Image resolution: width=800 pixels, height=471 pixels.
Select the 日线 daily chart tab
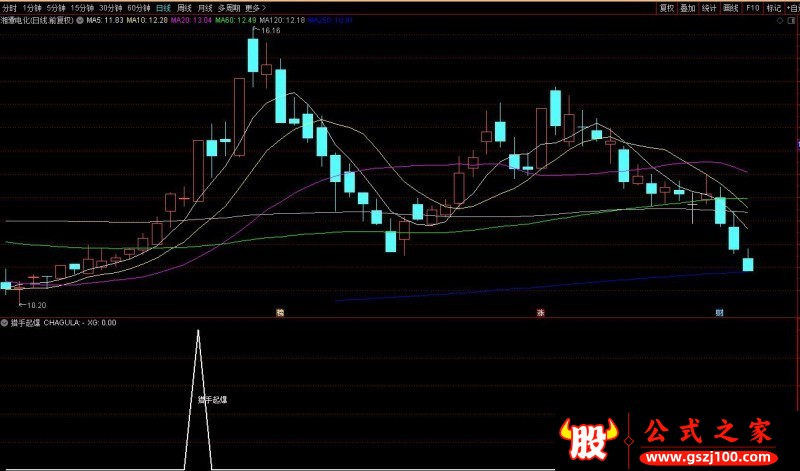163,8
